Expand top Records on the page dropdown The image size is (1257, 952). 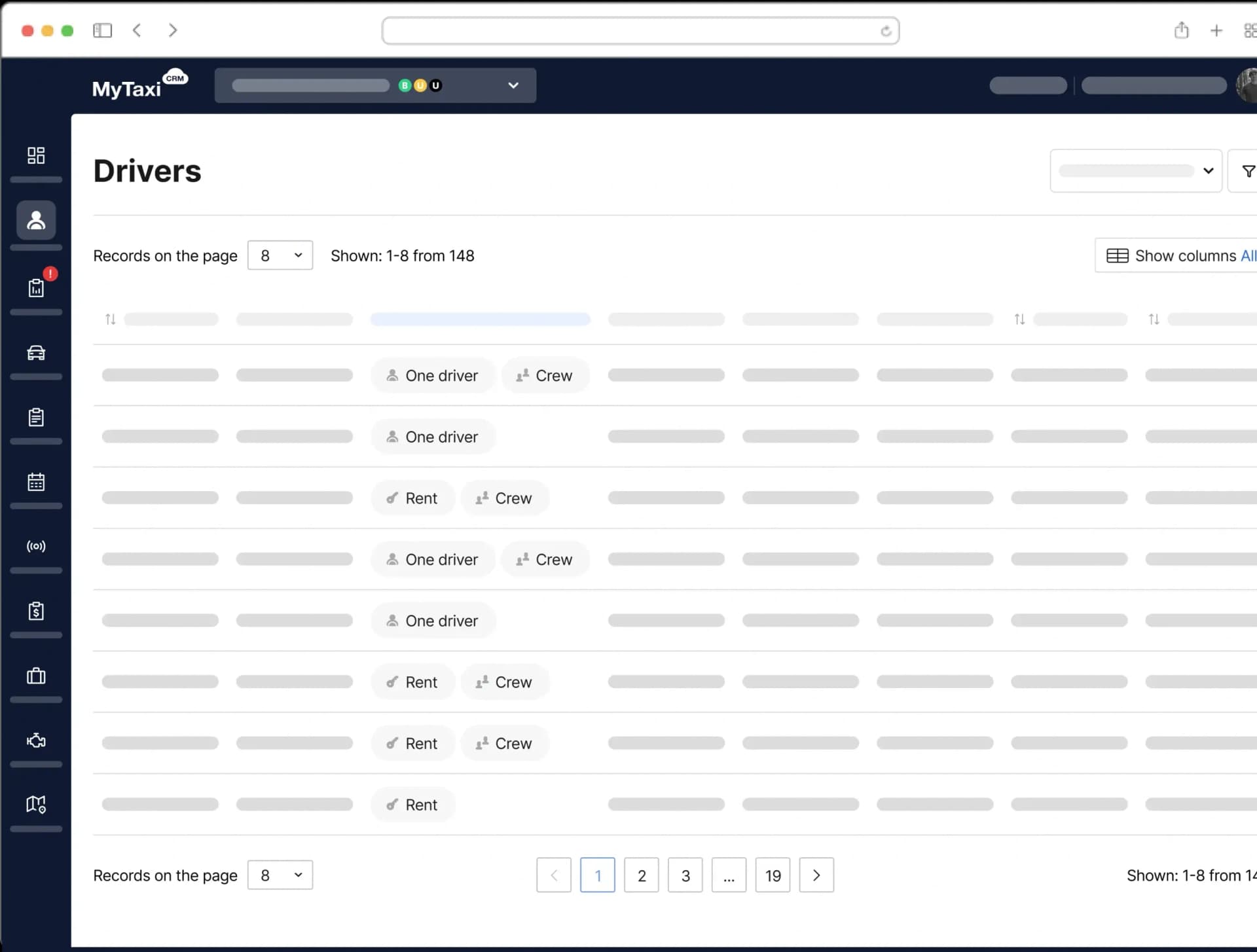tap(280, 255)
